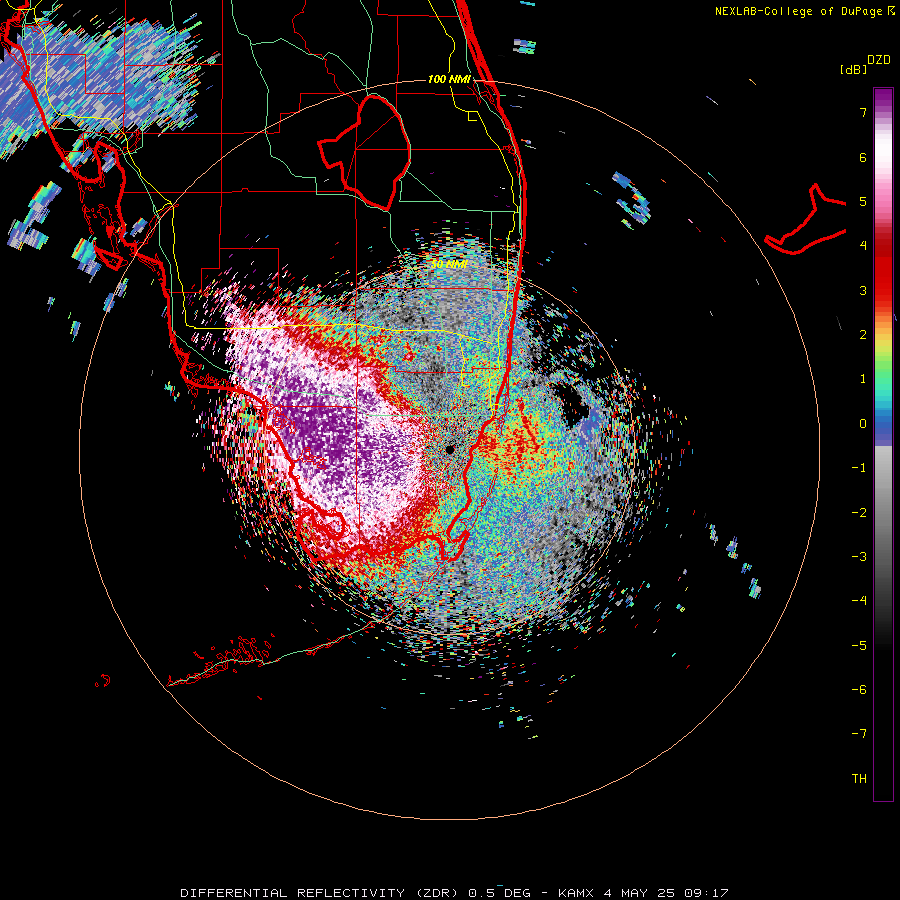900x900 pixels.
Task: Select the positive 1 label on the scale
Action: pos(863,379)
